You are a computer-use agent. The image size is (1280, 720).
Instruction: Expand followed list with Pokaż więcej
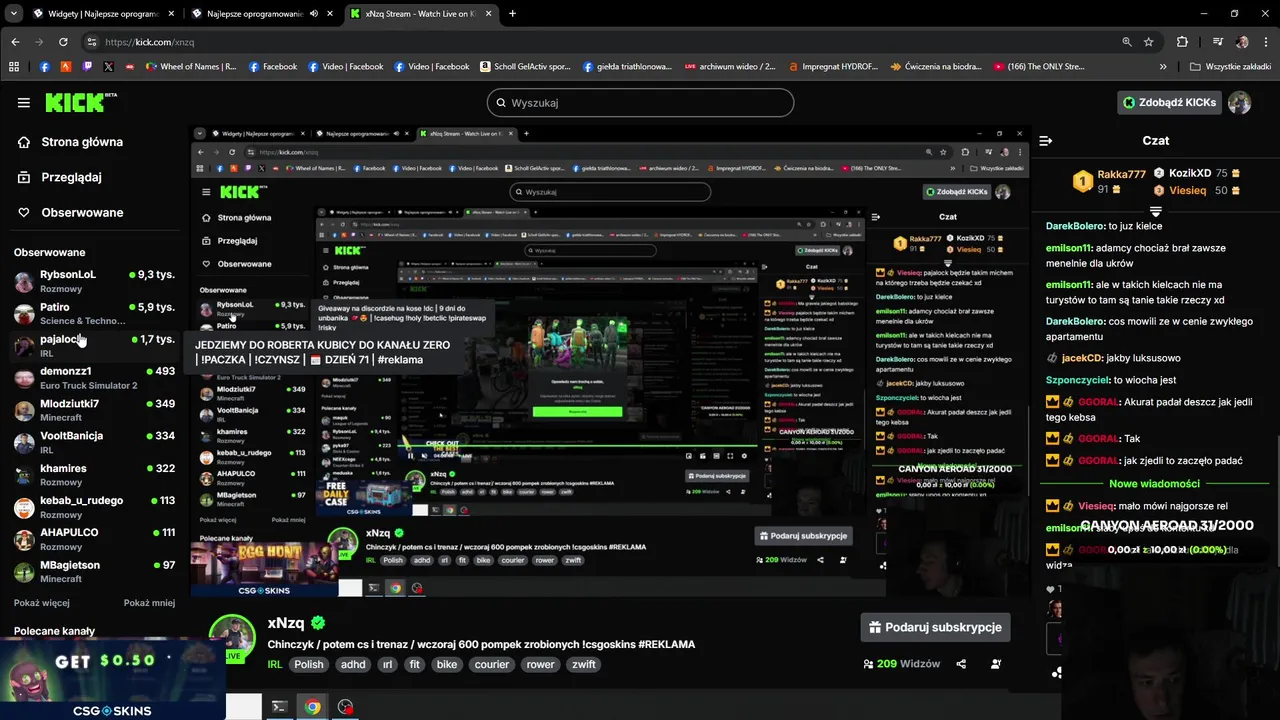click(x=42, y=603)
